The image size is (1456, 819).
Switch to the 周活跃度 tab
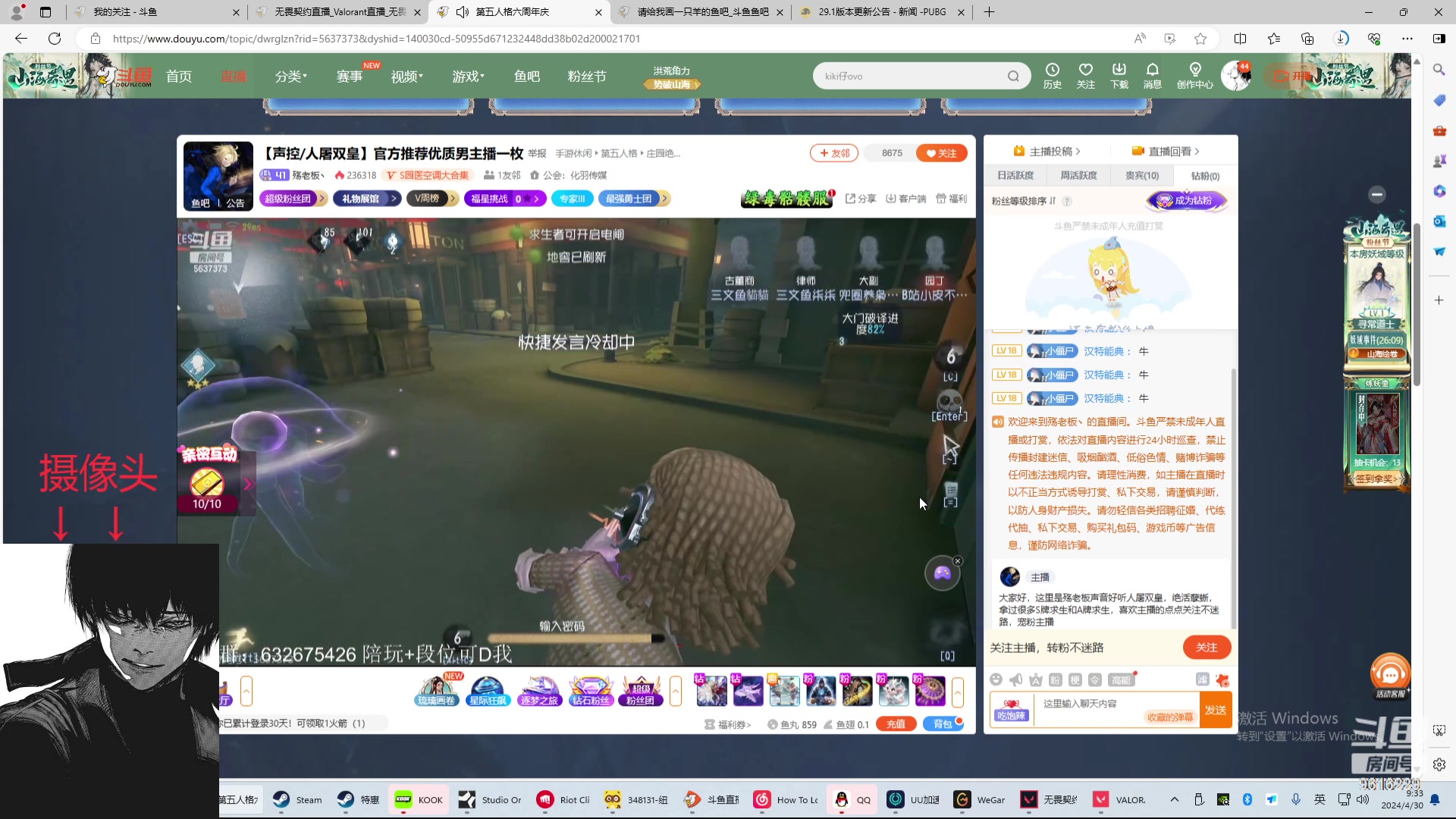(x=1078, y=175)
